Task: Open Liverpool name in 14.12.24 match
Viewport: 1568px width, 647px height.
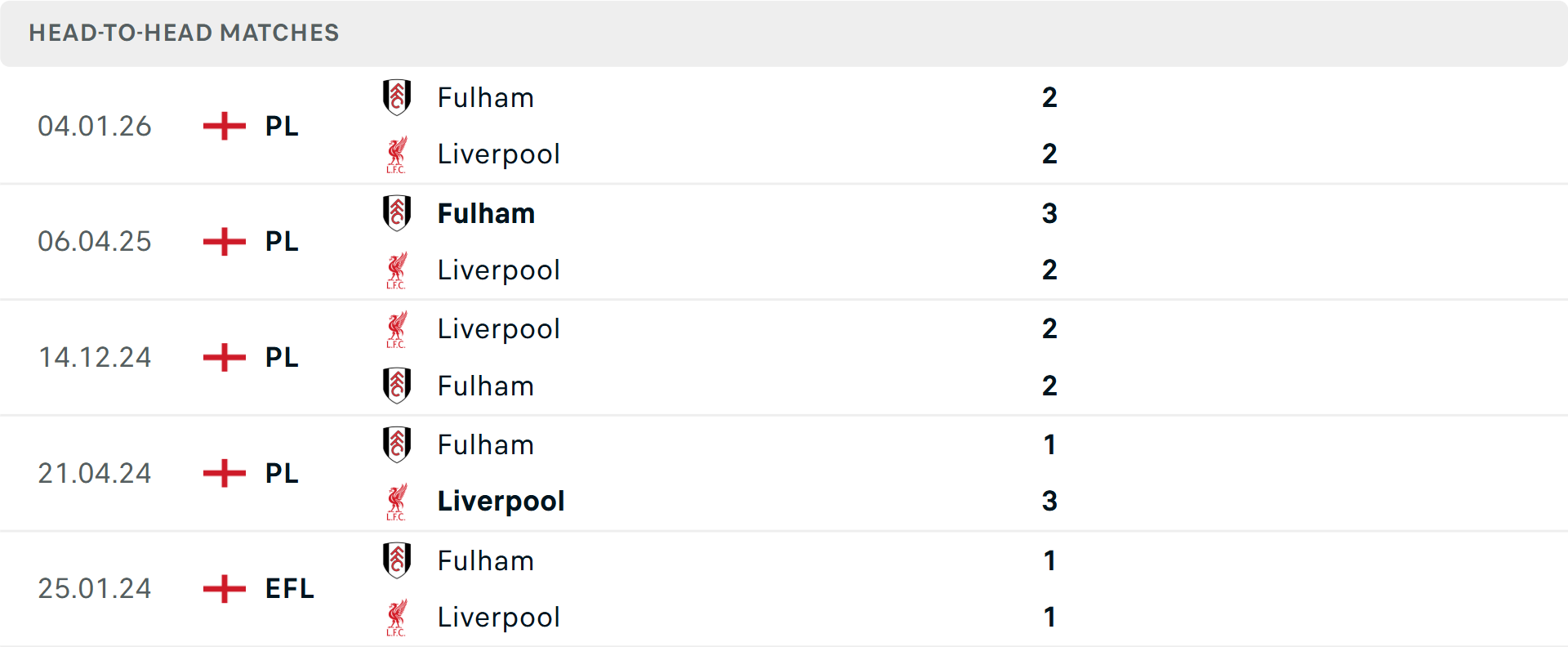Action: click(498, 329)
